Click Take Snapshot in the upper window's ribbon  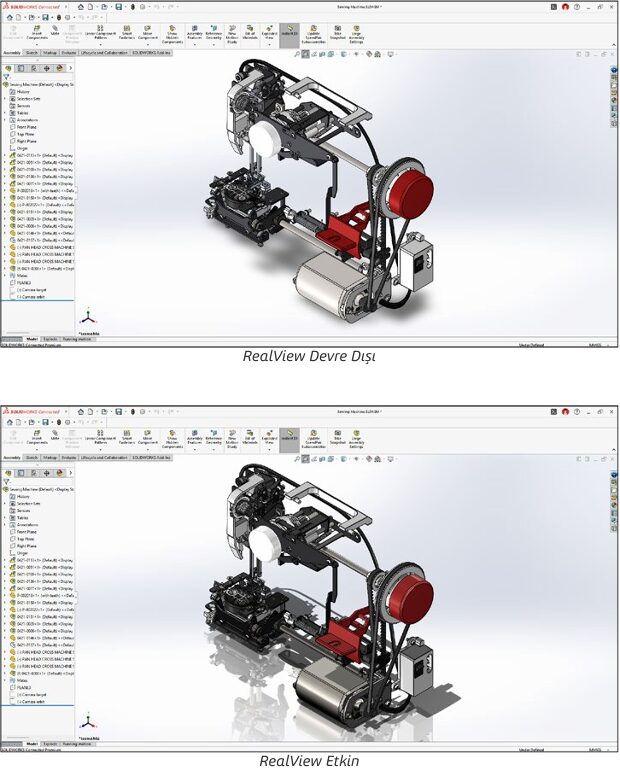[336, 33]
